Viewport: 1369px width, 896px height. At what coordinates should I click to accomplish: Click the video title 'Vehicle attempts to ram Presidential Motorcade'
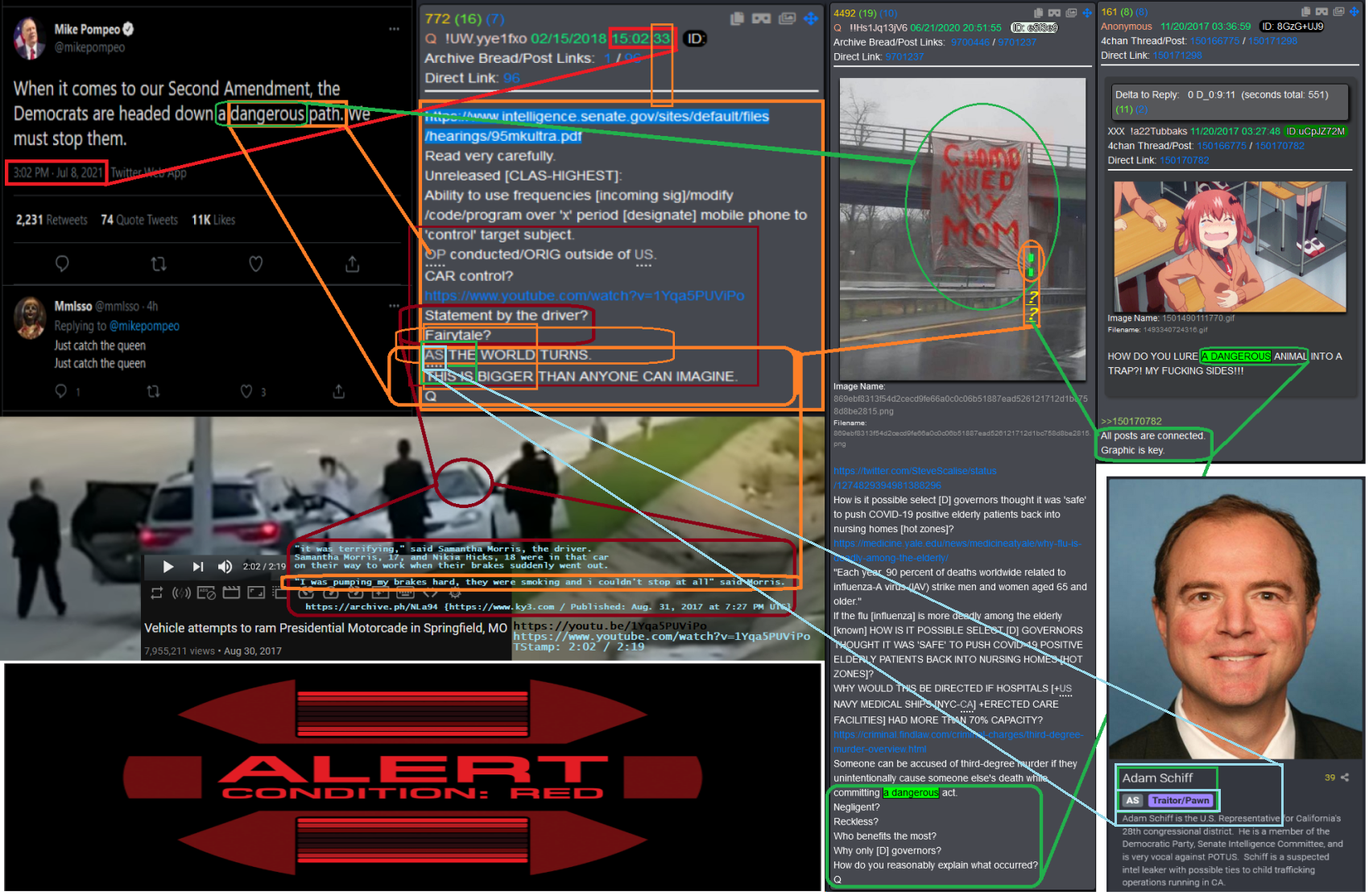pyautogui.click(x=325, y=628)
